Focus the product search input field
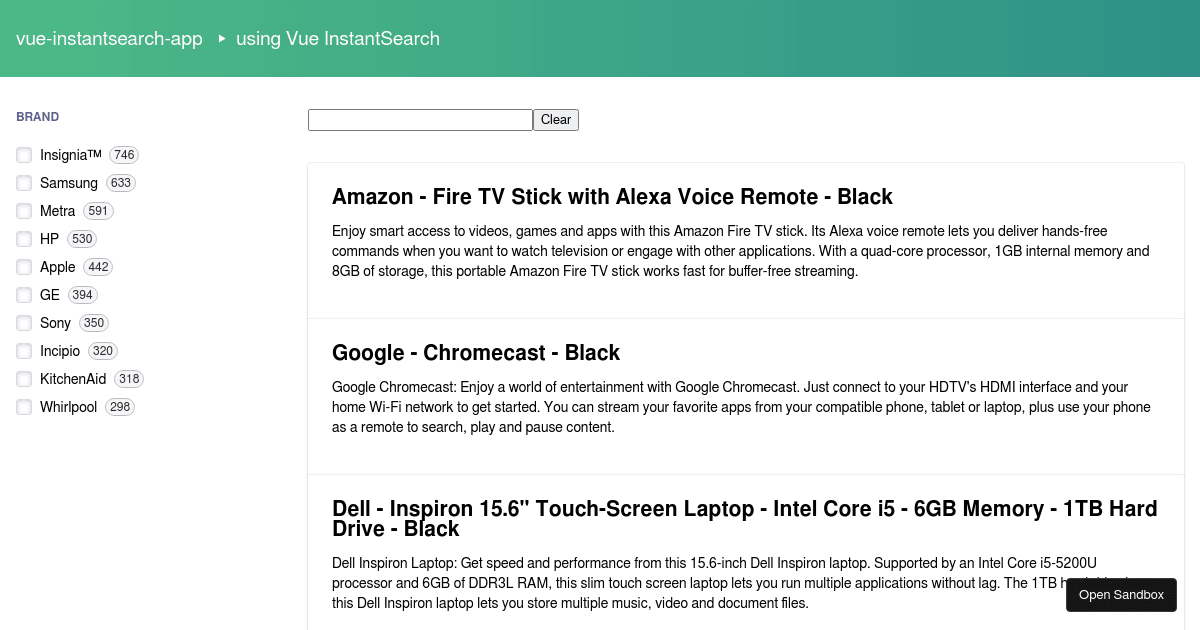 pyautogui.click(x=420, y=120)
